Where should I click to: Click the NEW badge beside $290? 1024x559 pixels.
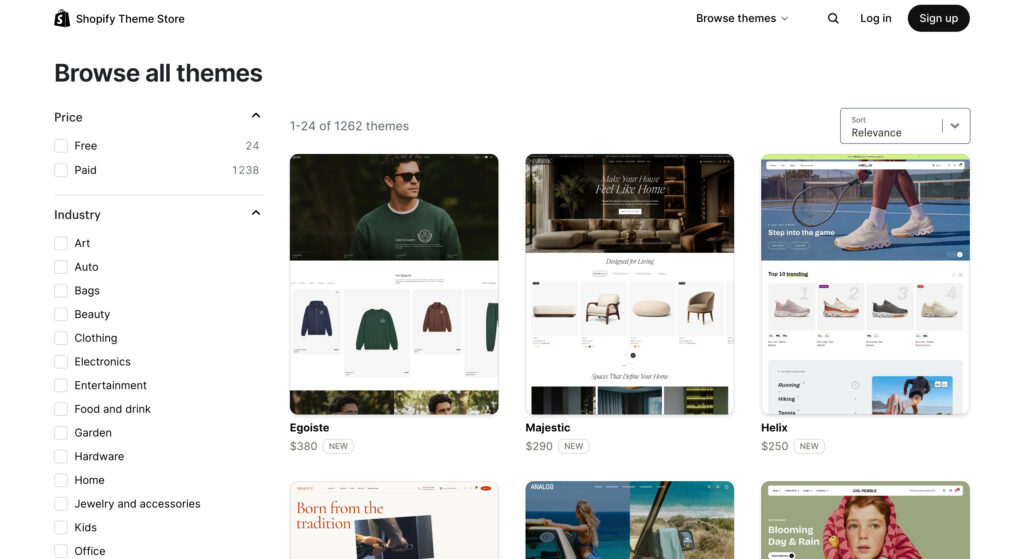[573, 446]
